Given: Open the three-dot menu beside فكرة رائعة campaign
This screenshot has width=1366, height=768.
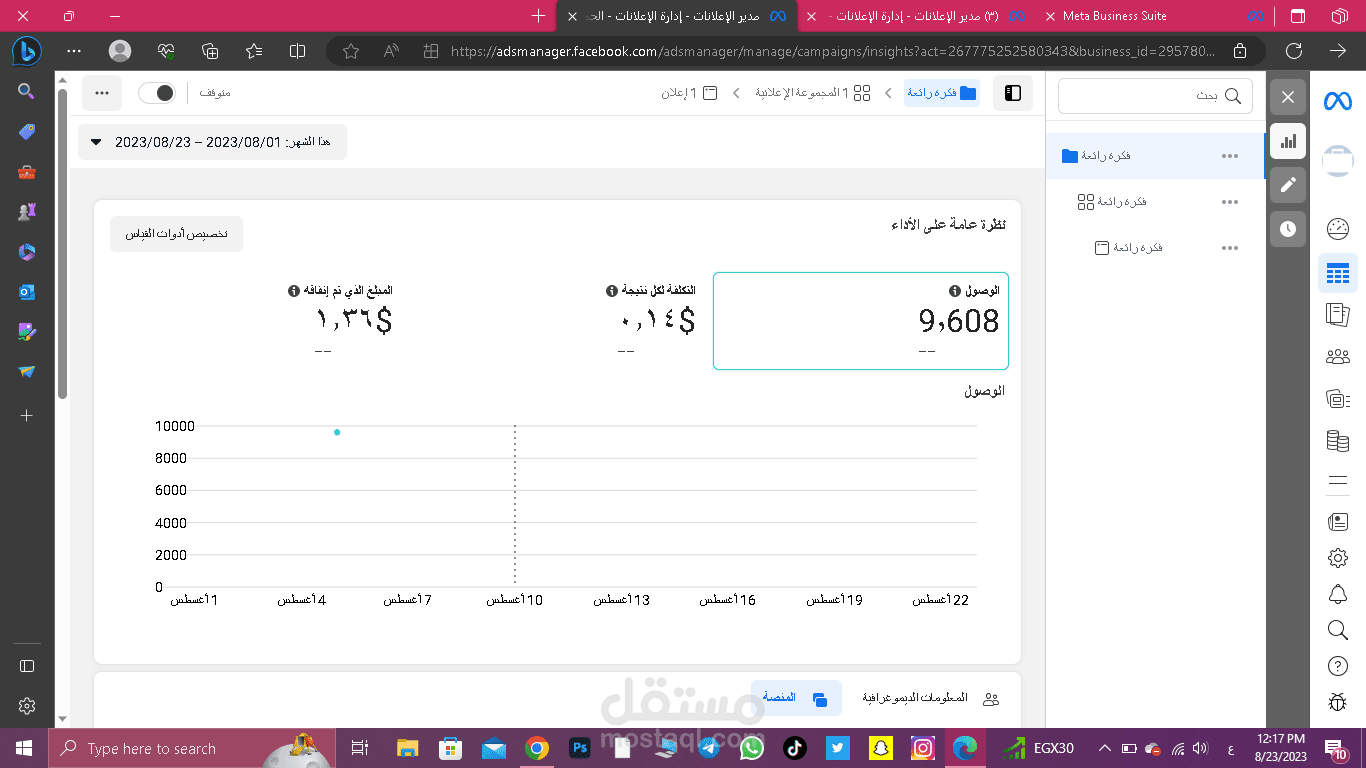Looking at the screenshot, I should point(1230,155).
